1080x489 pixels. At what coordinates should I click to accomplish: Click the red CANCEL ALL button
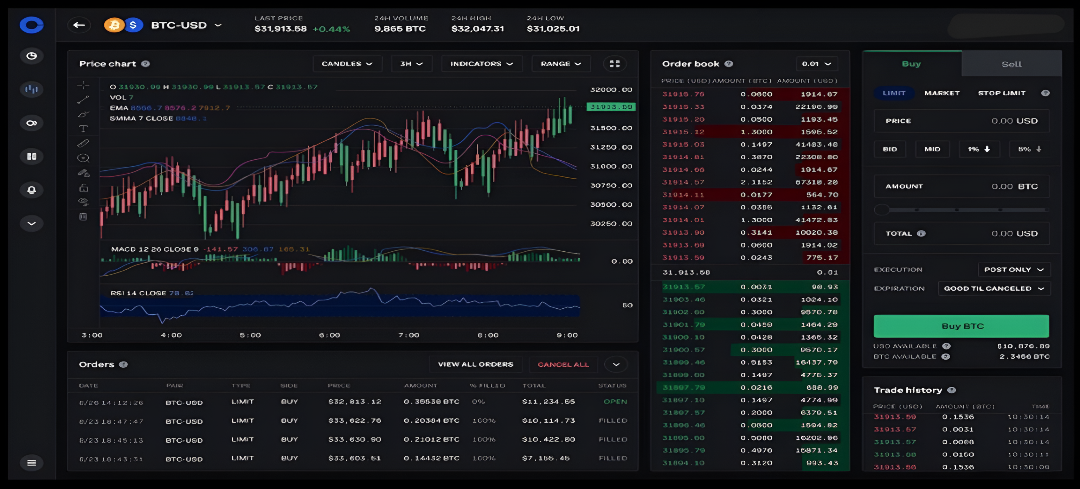pos(563,364)
